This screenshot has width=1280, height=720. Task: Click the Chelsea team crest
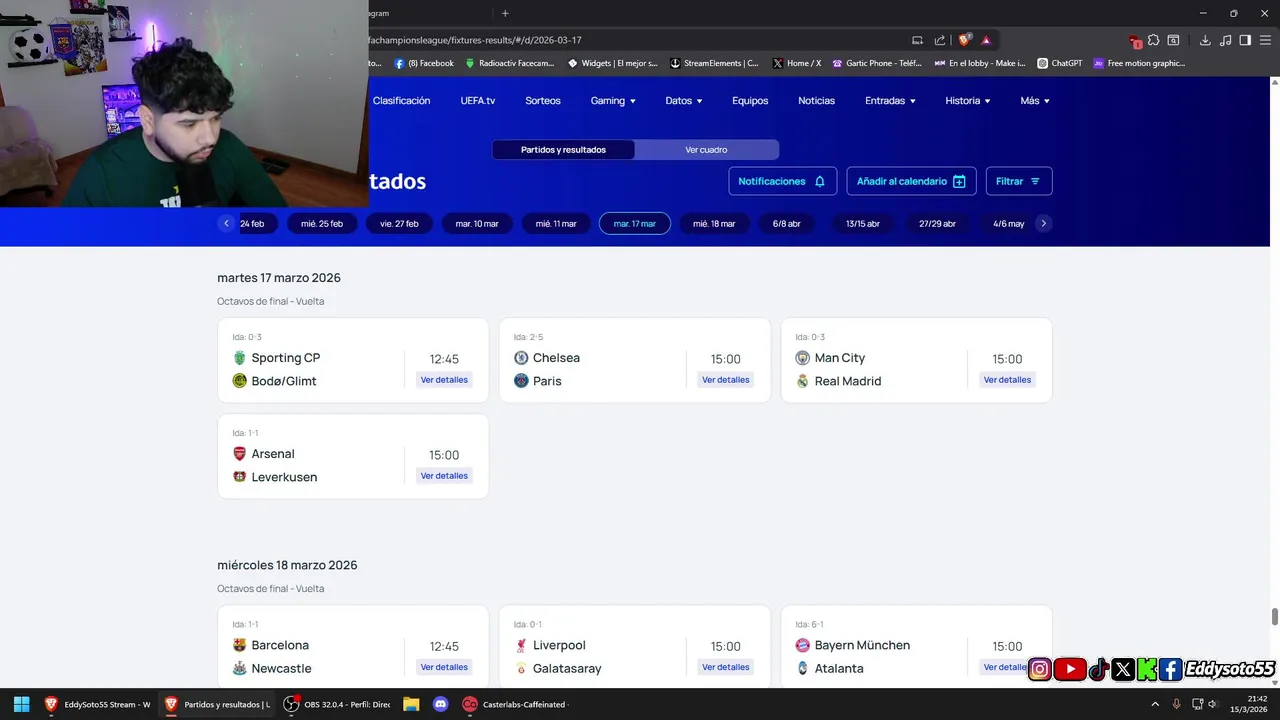(x=521, y=358)
